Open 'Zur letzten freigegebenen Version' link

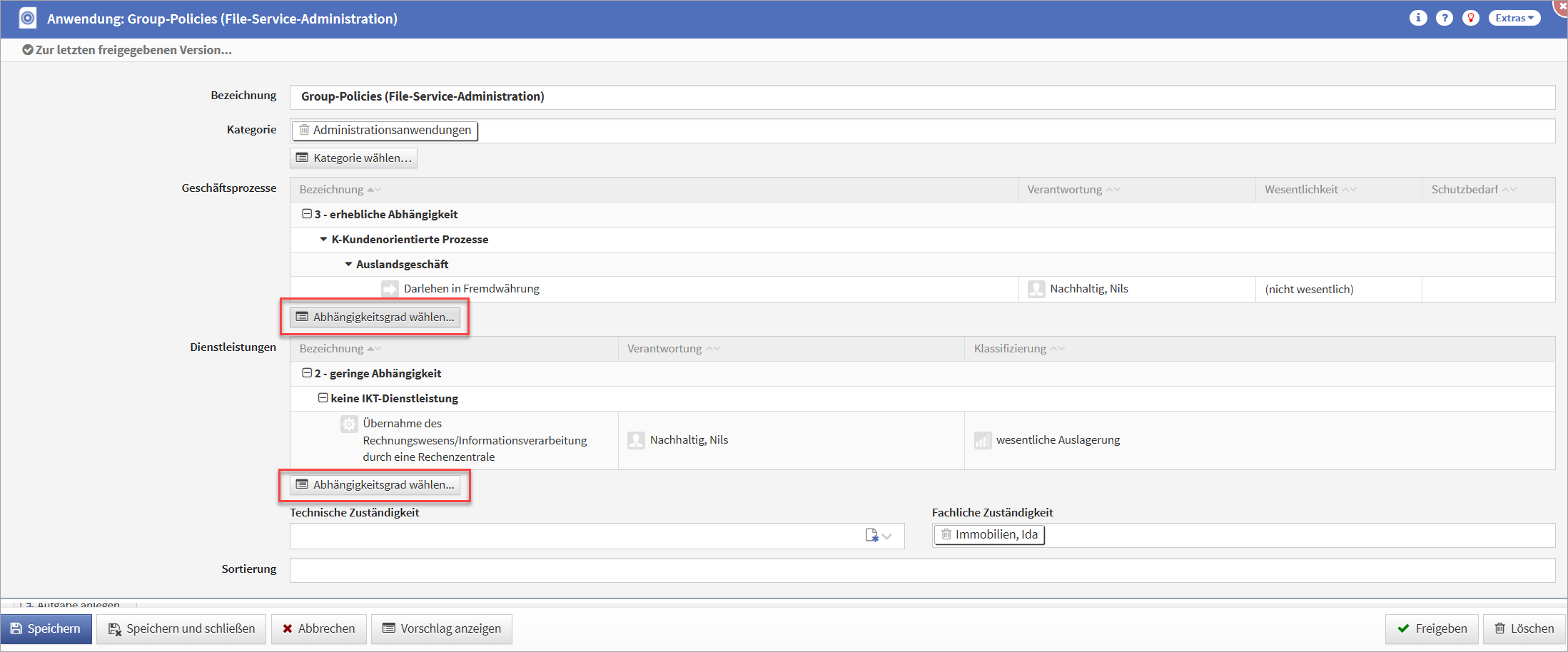pyautogui.click(x=127, y=50)
